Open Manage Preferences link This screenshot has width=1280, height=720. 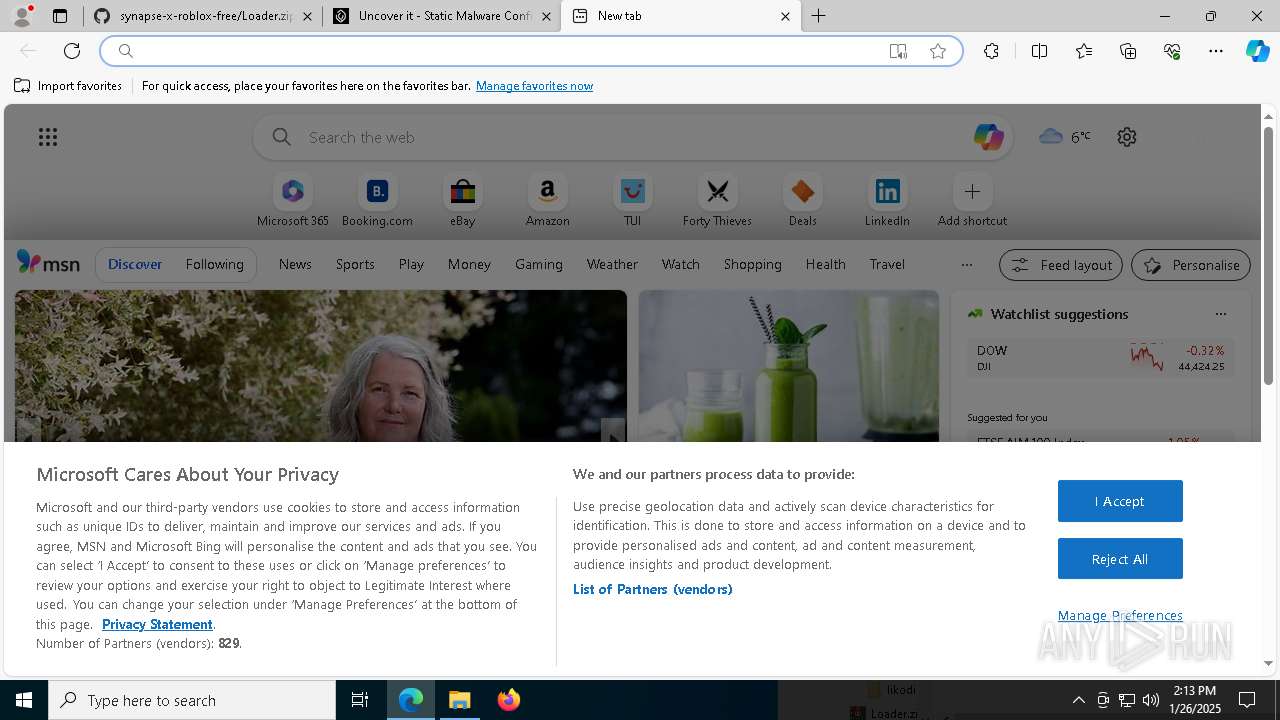pos(1120,615)
